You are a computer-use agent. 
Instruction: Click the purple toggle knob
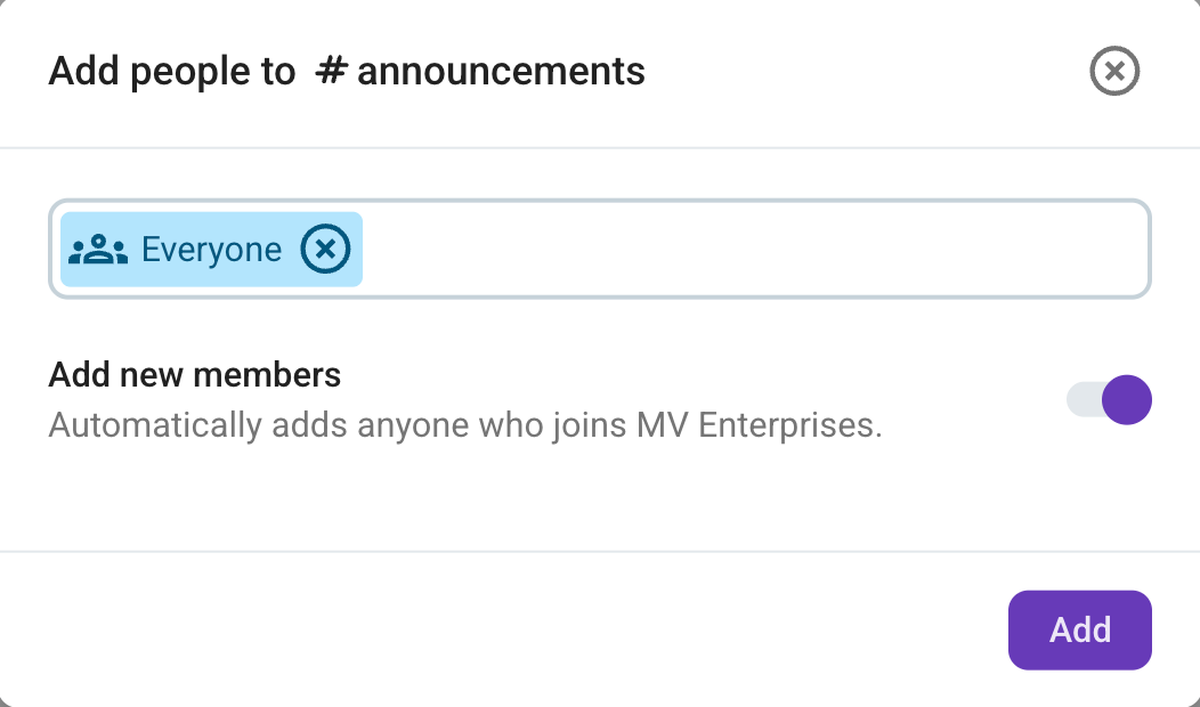[x=1125, y=399]
